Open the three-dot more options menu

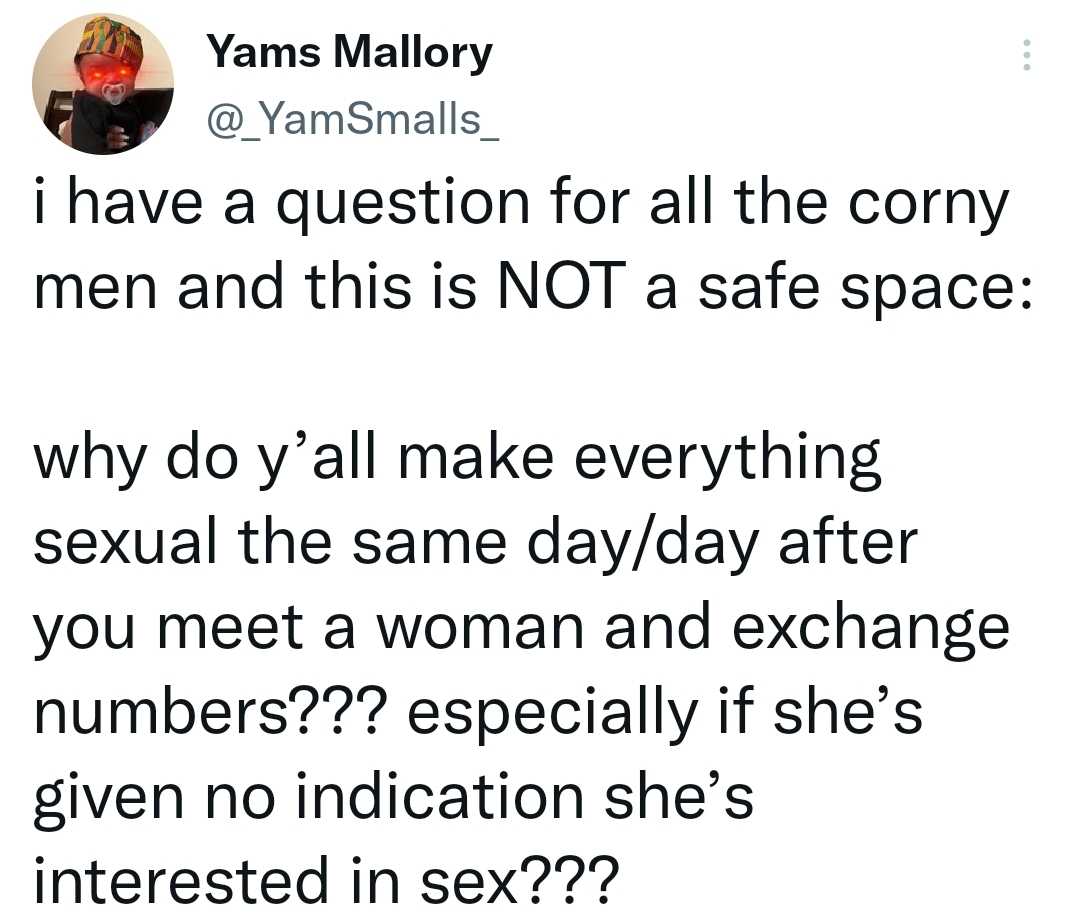[x=1026, y=55]
